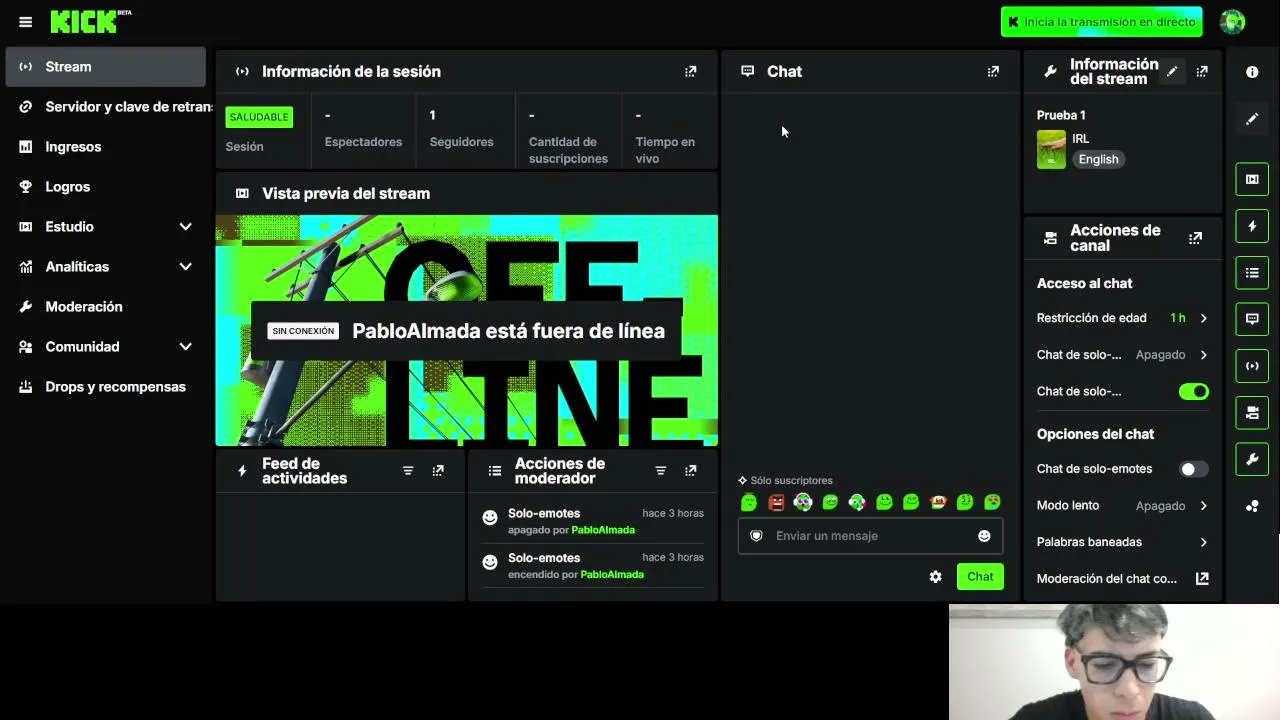1280x720 pixels.
Task: Navigate to Moderación in the sidebar
Action: (x=106, y=307)
